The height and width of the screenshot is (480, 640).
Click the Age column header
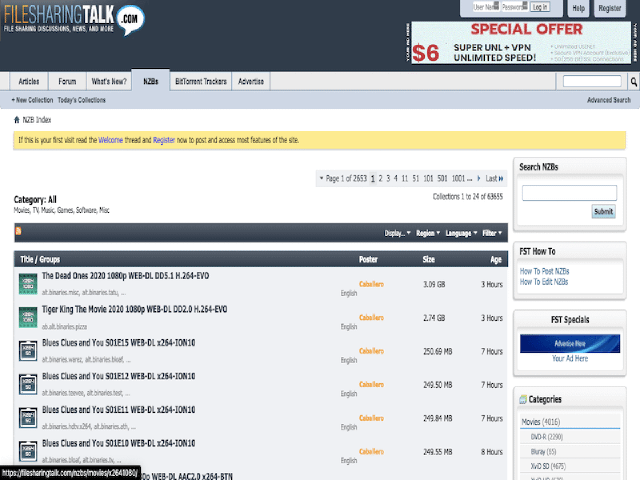[496, 260]
